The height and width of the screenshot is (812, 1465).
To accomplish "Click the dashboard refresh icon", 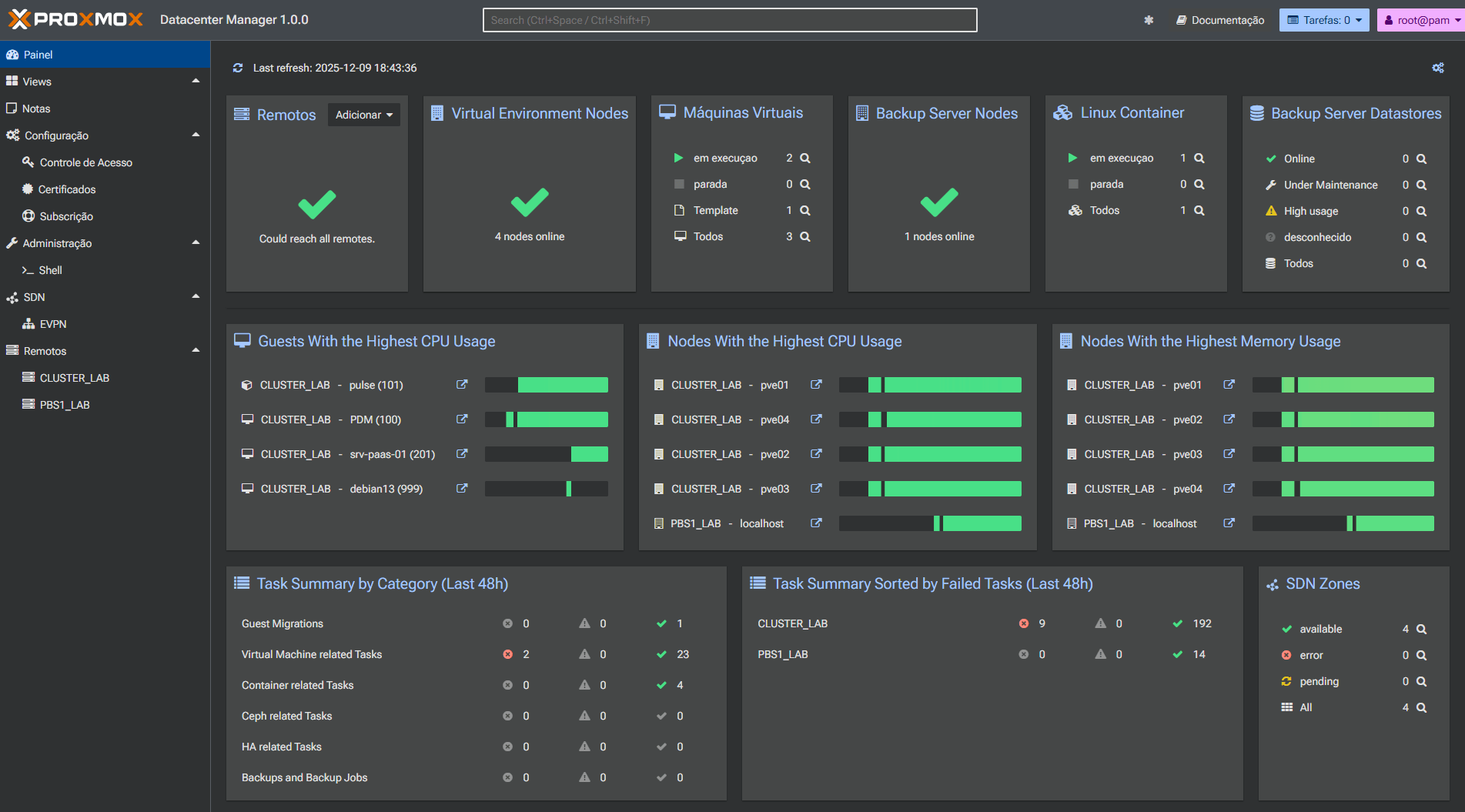I will point(238,68).
